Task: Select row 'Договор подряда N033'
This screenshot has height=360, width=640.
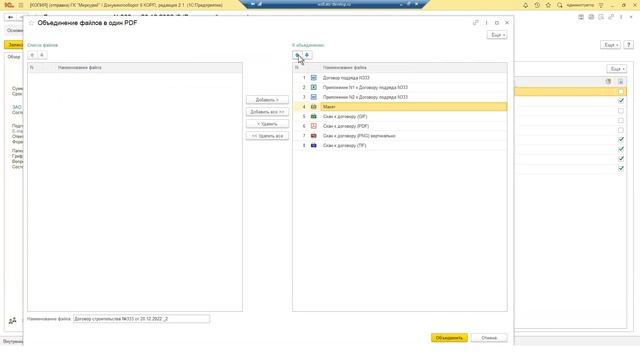Action: point(400,78)
